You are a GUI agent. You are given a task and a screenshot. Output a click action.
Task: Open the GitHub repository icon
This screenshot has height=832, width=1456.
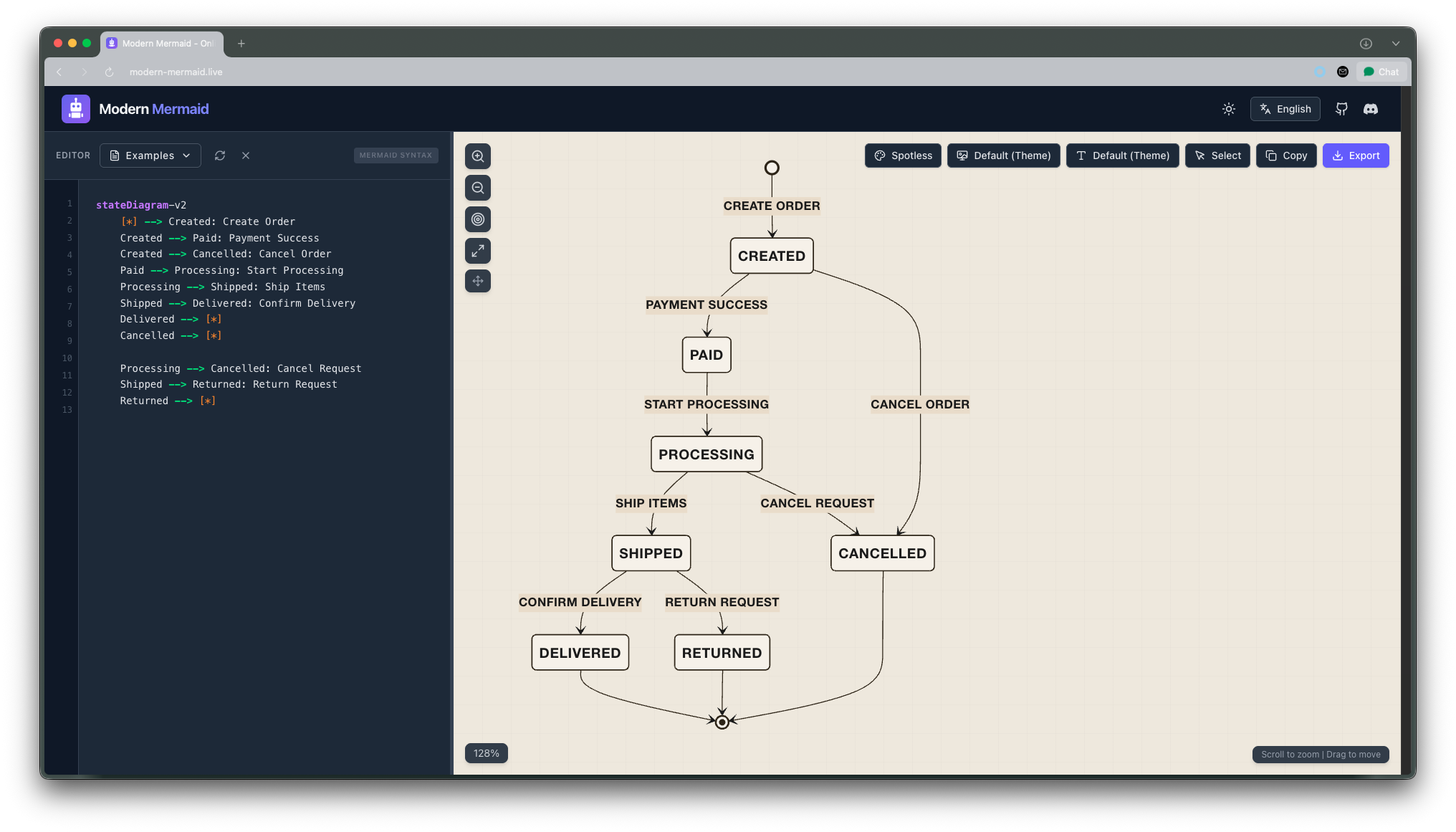[1341, 109]
